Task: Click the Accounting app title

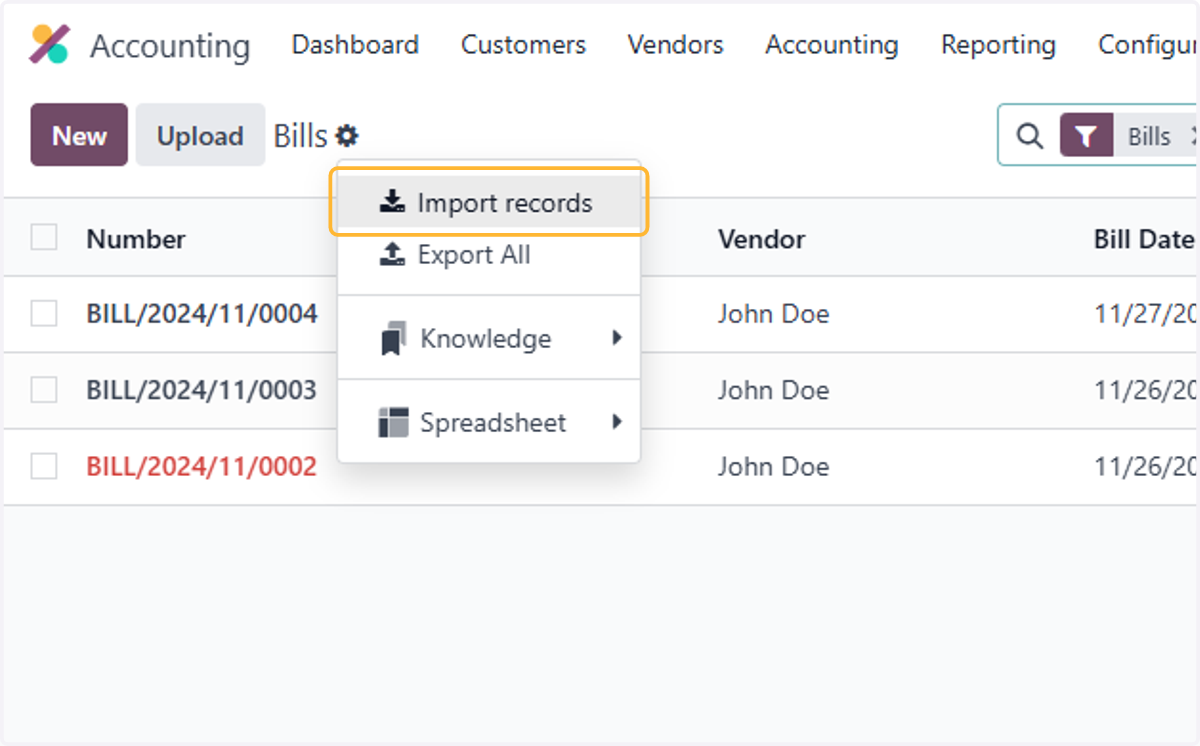Action: coord(170,46)
